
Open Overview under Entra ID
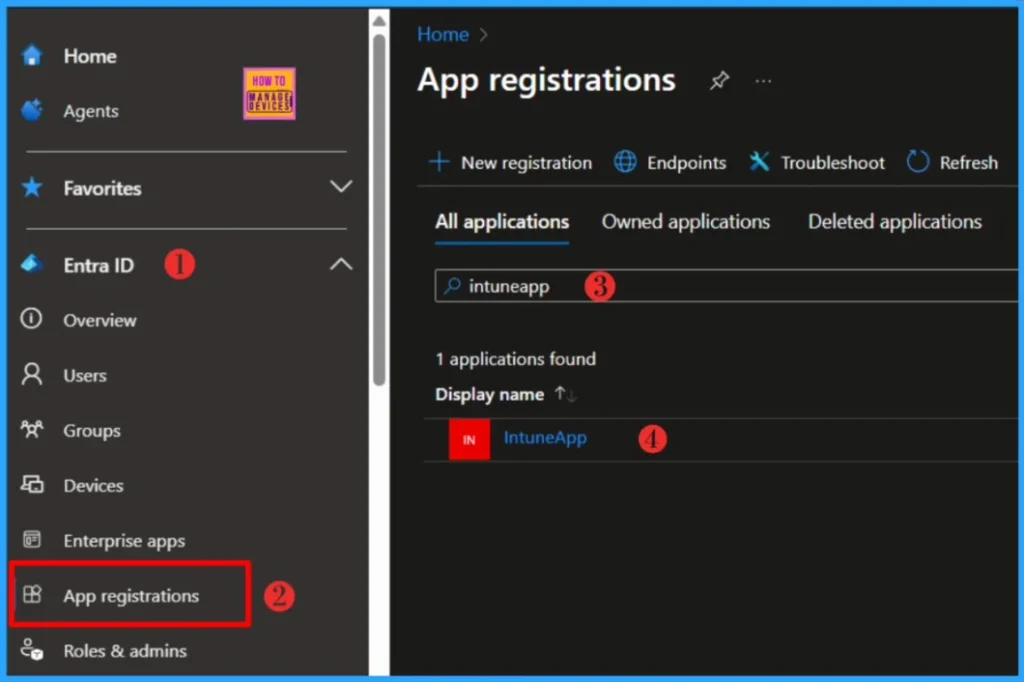pyautogui.click(x=100, y=320)
